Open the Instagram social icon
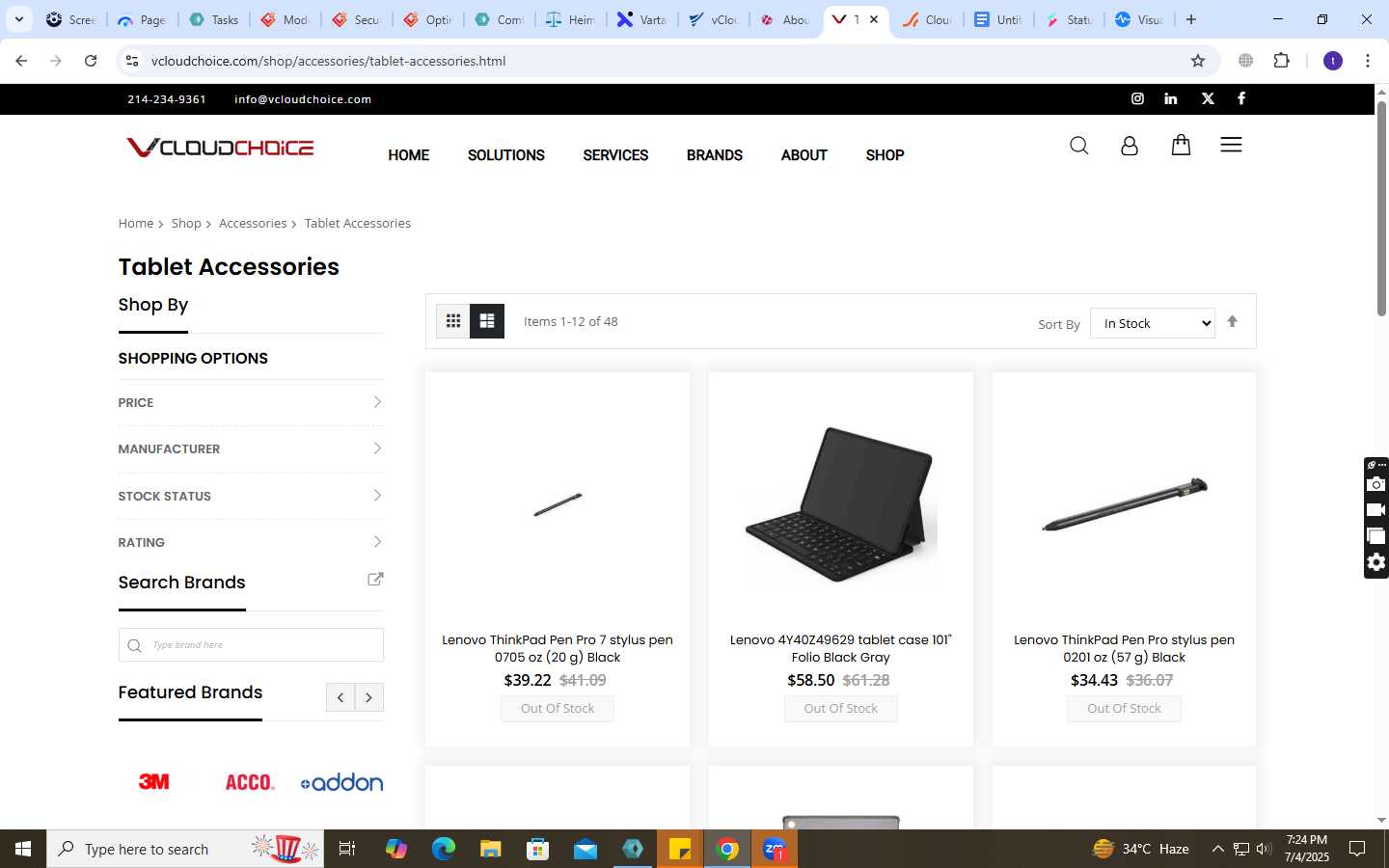Screen dimensions: 1389x868 coord(1137,98)
